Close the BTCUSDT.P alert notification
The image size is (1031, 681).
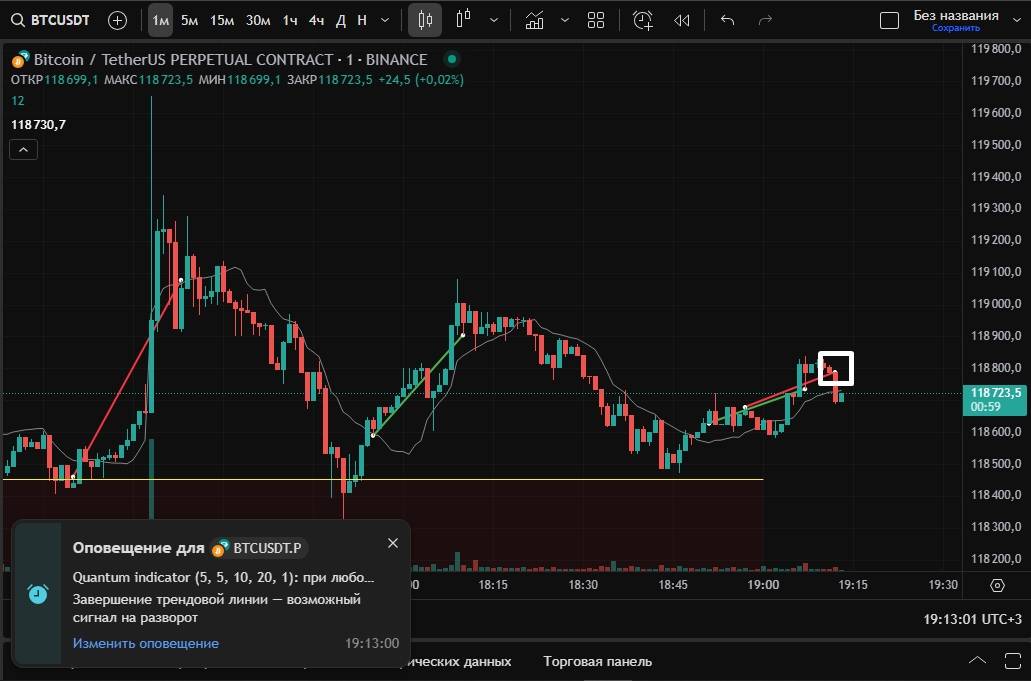(x=393, y=543)
